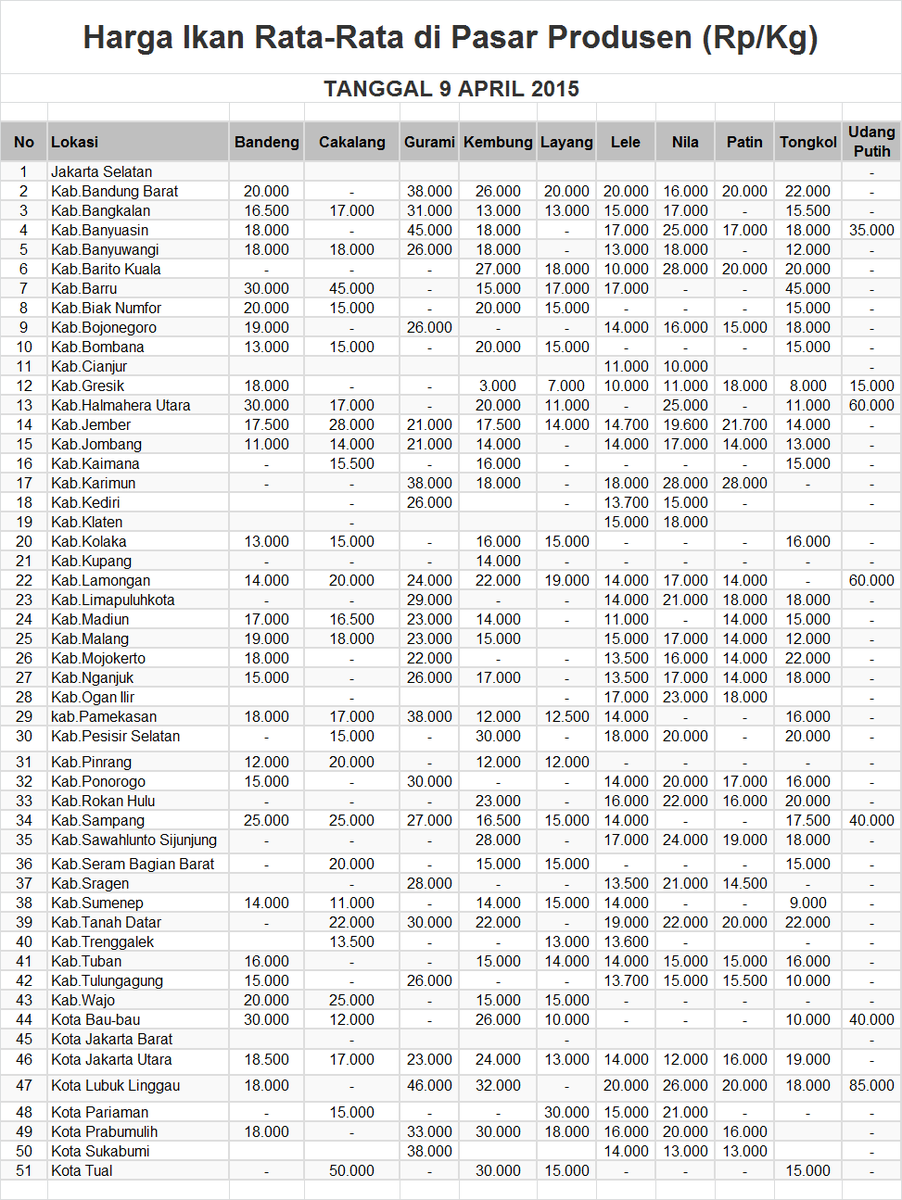Click the 'Layang' column header
The width and height of the screenshot is (902, 1200).
tap(567, 142)
